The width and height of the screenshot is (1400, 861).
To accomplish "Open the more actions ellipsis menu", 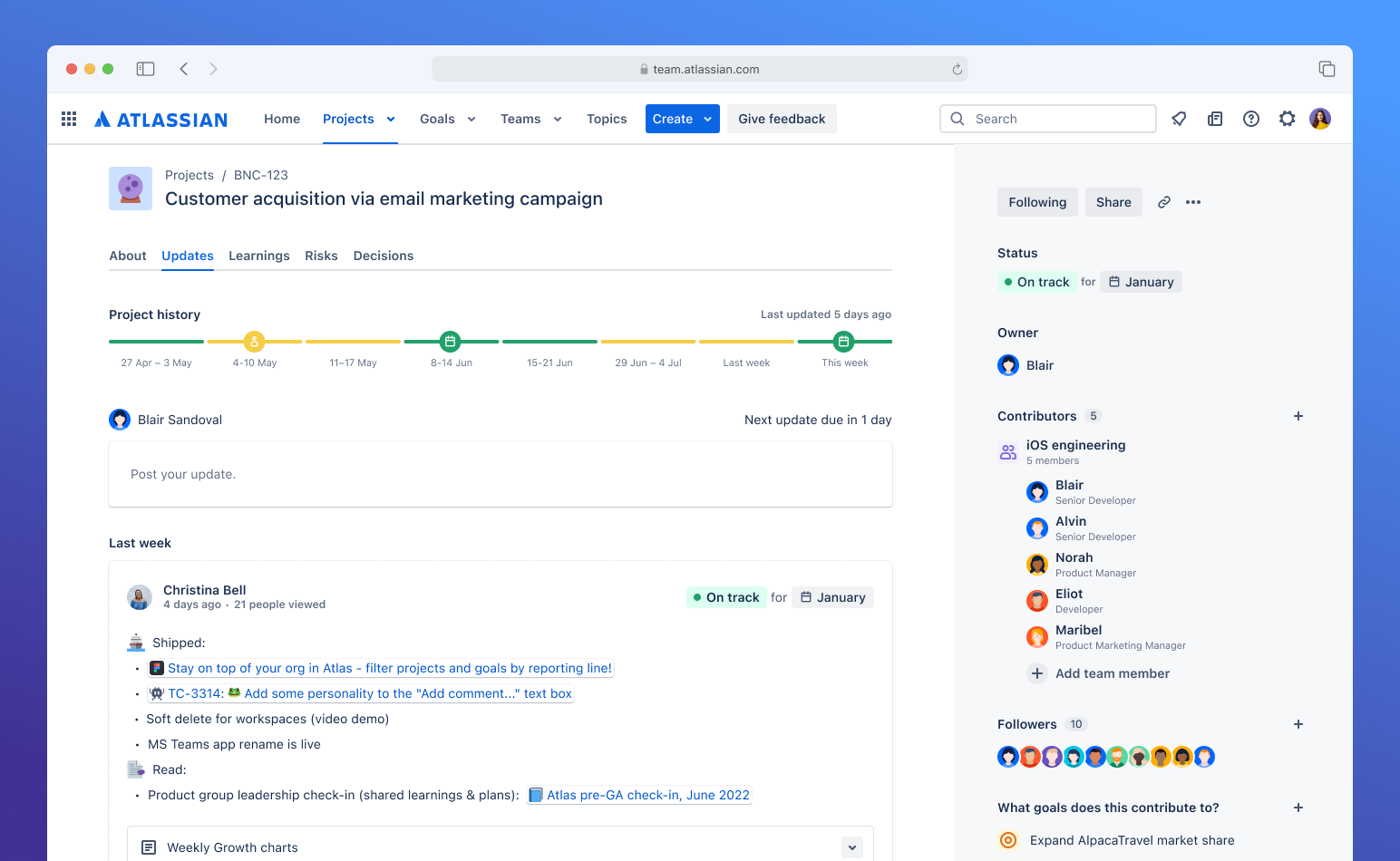I will tap(1193, 202).
